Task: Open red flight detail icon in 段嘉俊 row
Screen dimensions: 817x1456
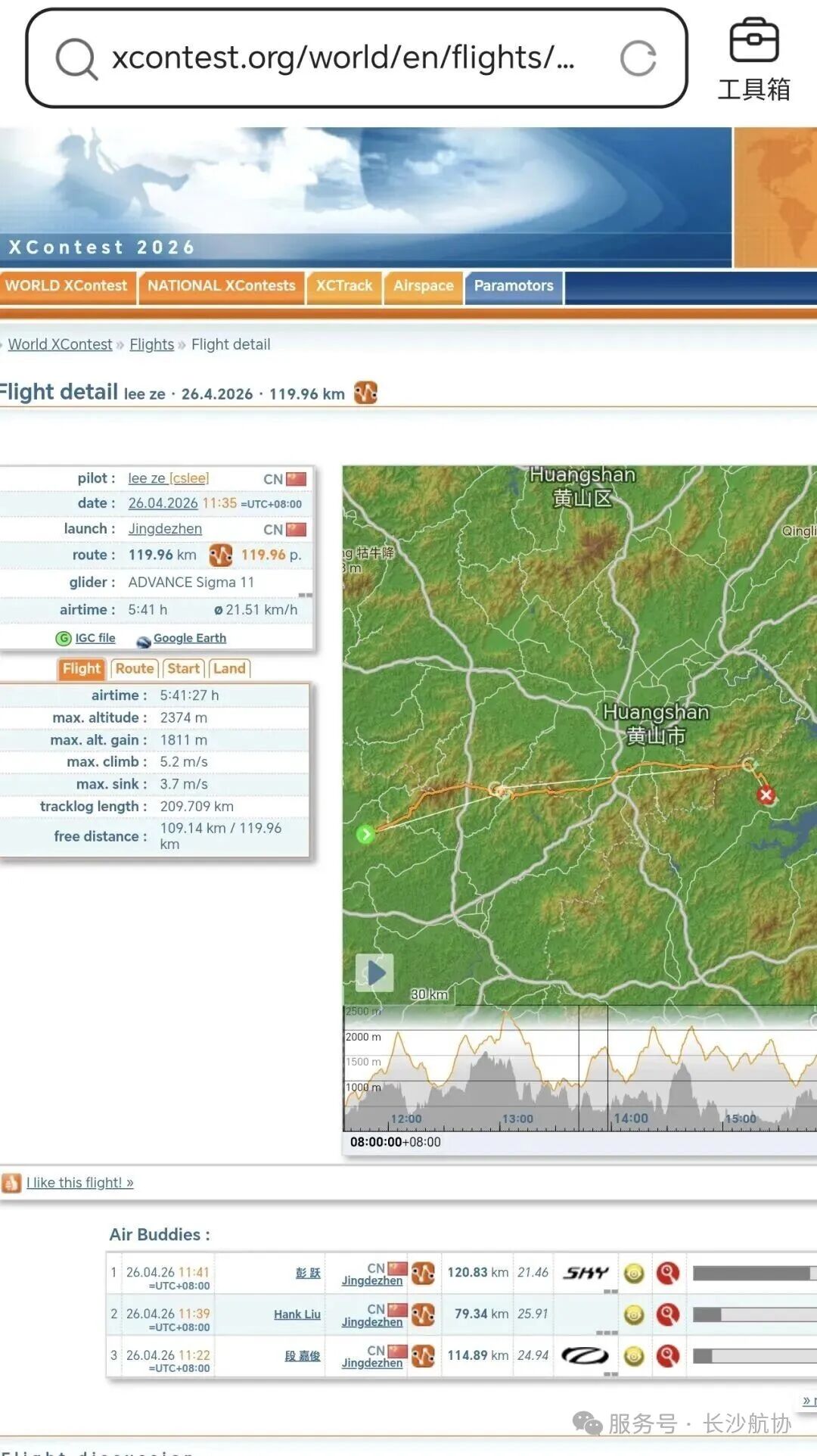Action: click(668, 1355)
